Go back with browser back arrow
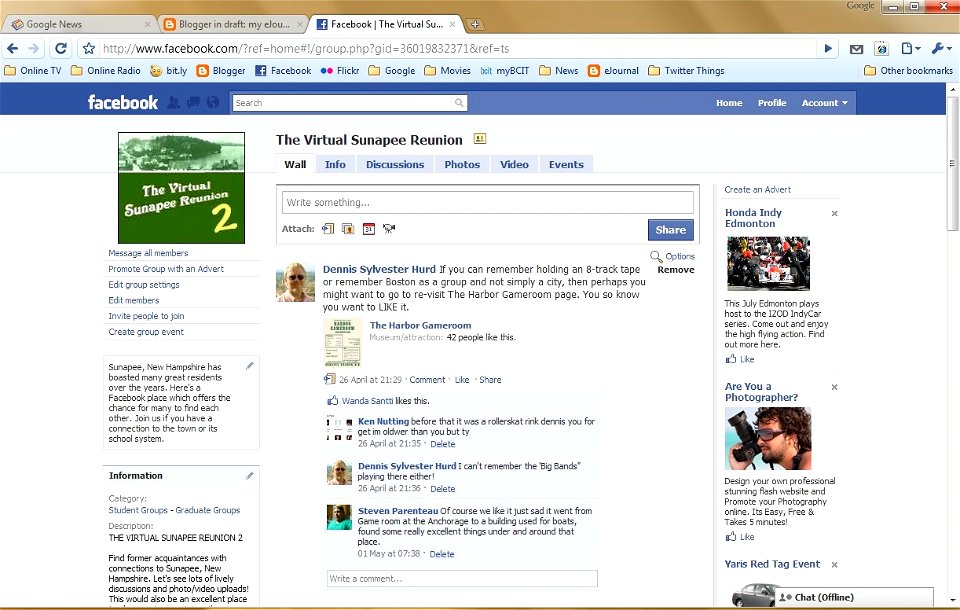 click(x=13, y=48)
